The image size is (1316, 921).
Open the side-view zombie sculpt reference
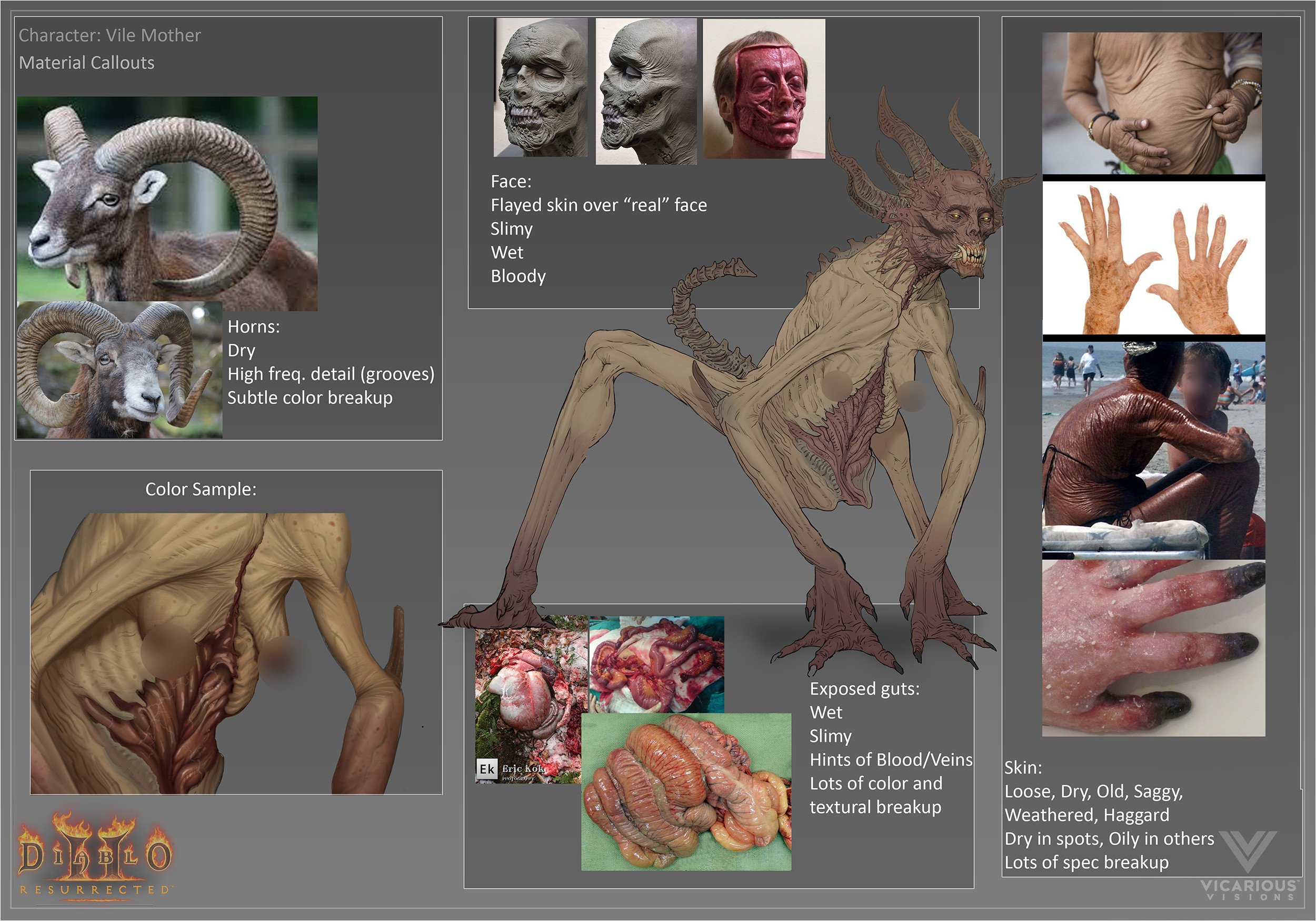pos(646,91)
